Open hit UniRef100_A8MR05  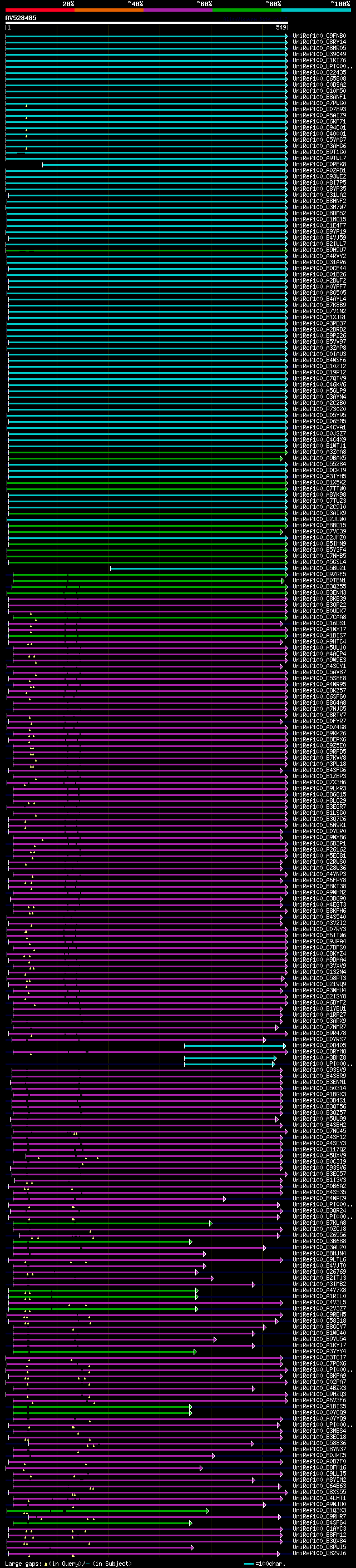(319, 48)
